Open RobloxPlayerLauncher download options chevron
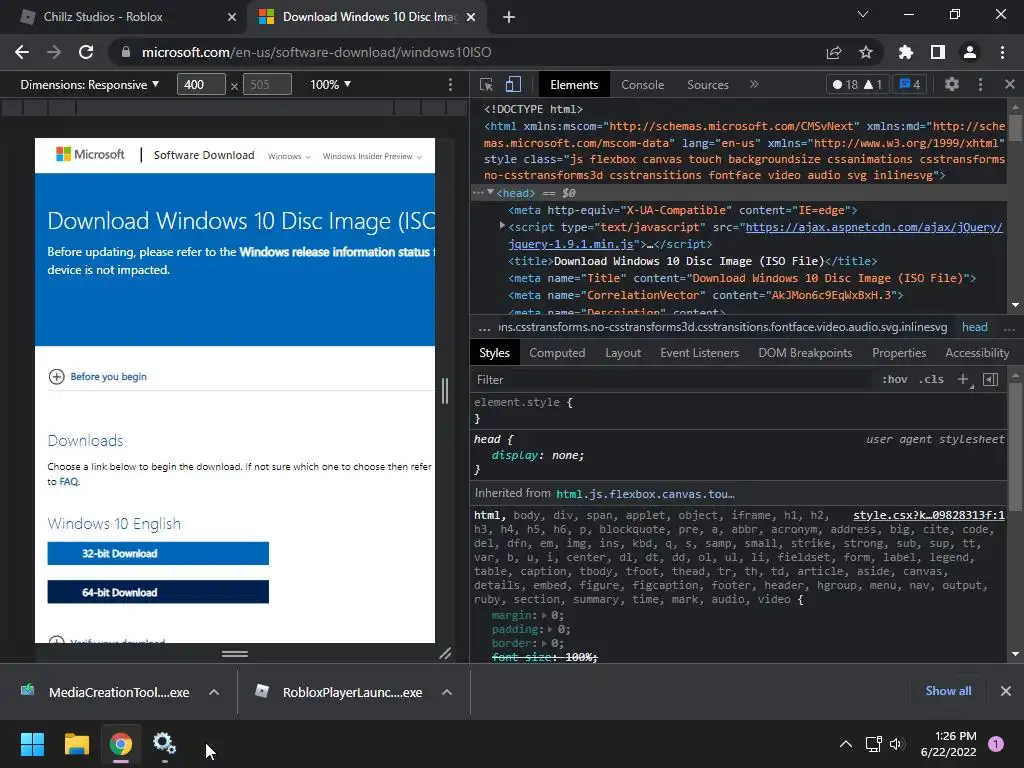The width and height of the screenshot is (1024, 768). (447, 692)
